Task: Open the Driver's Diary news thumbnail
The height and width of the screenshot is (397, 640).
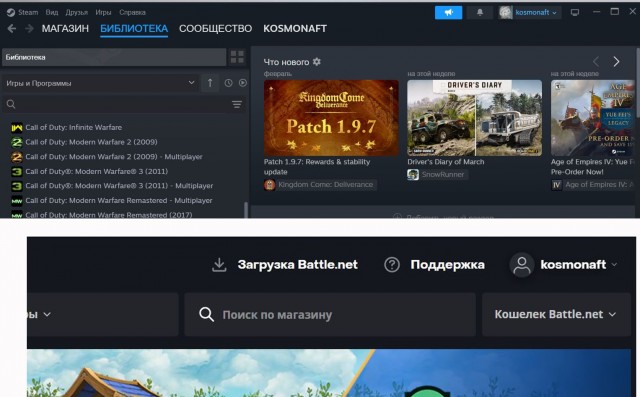Action: pyautogui.click(x=475, y=118)
